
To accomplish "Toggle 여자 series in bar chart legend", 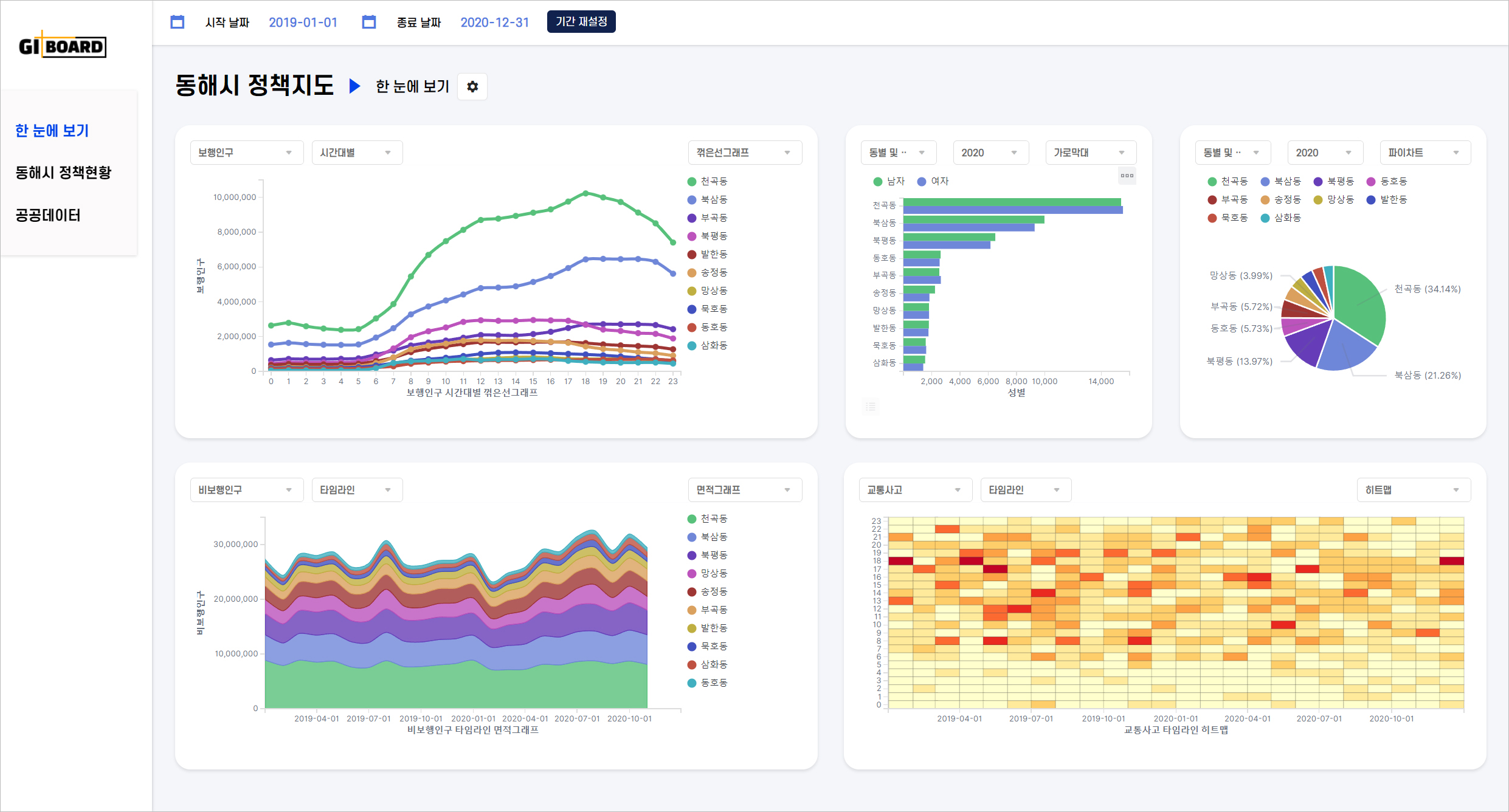I will click(x=933, y=181).
